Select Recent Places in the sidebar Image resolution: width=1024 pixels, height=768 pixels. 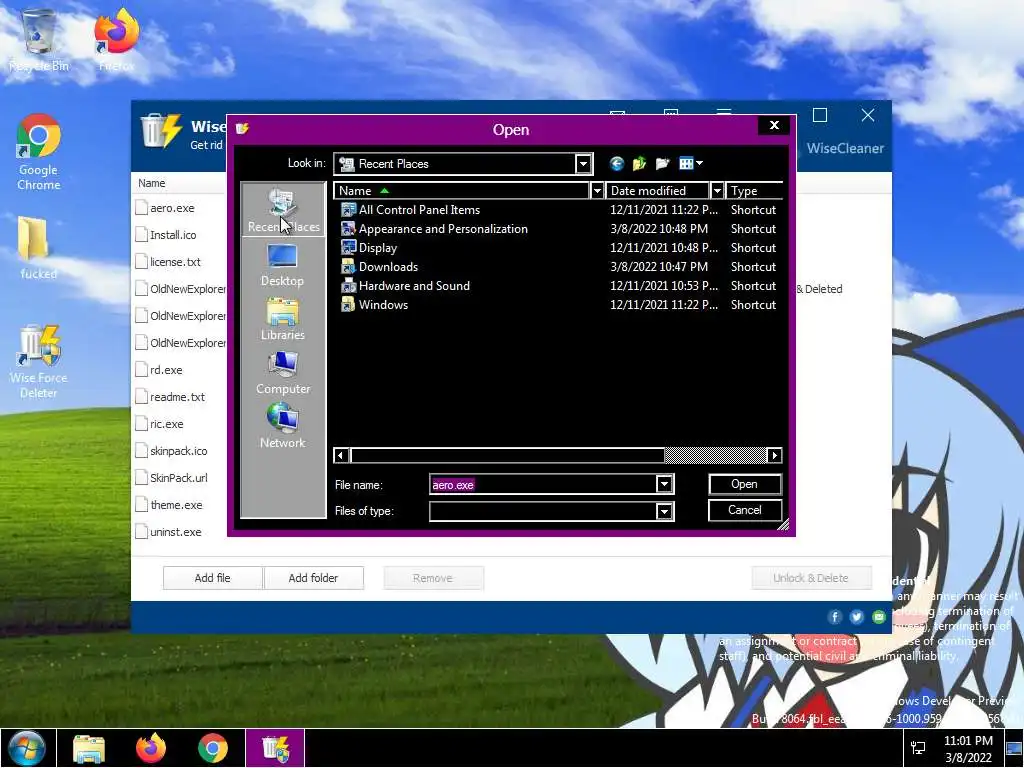pos(283,210)
